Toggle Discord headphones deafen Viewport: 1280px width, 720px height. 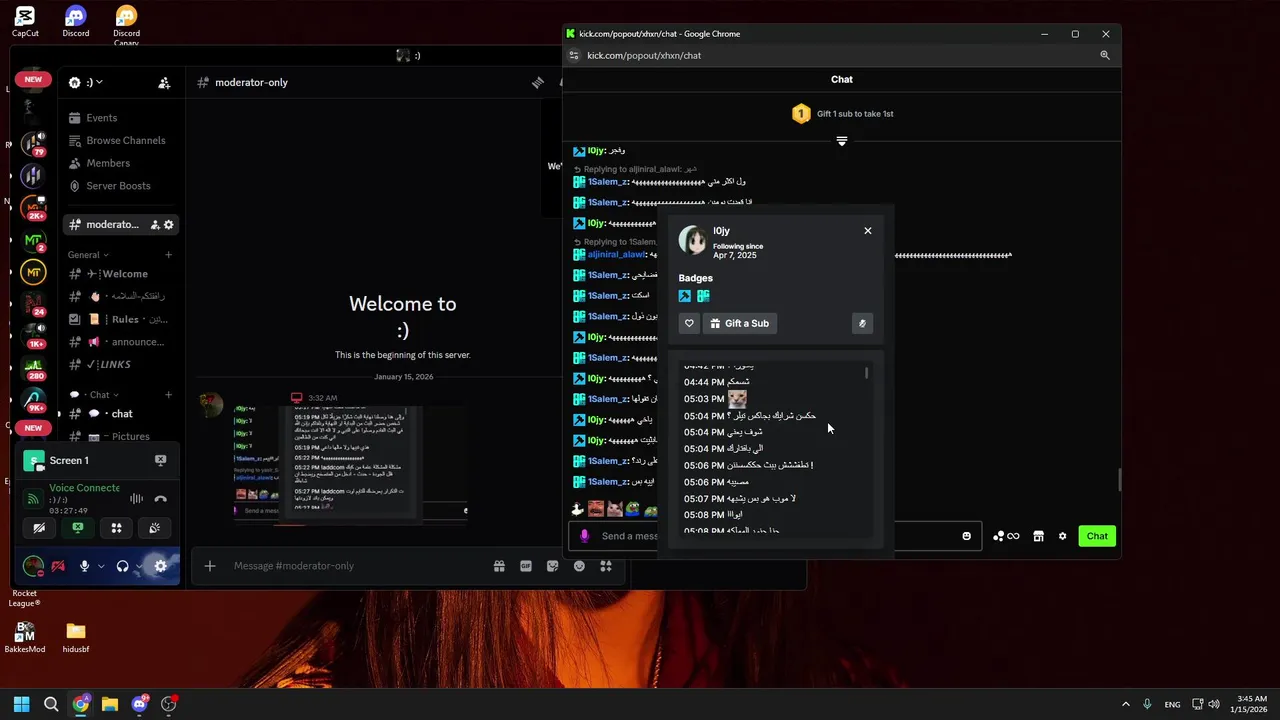click(x=122, y=566)
